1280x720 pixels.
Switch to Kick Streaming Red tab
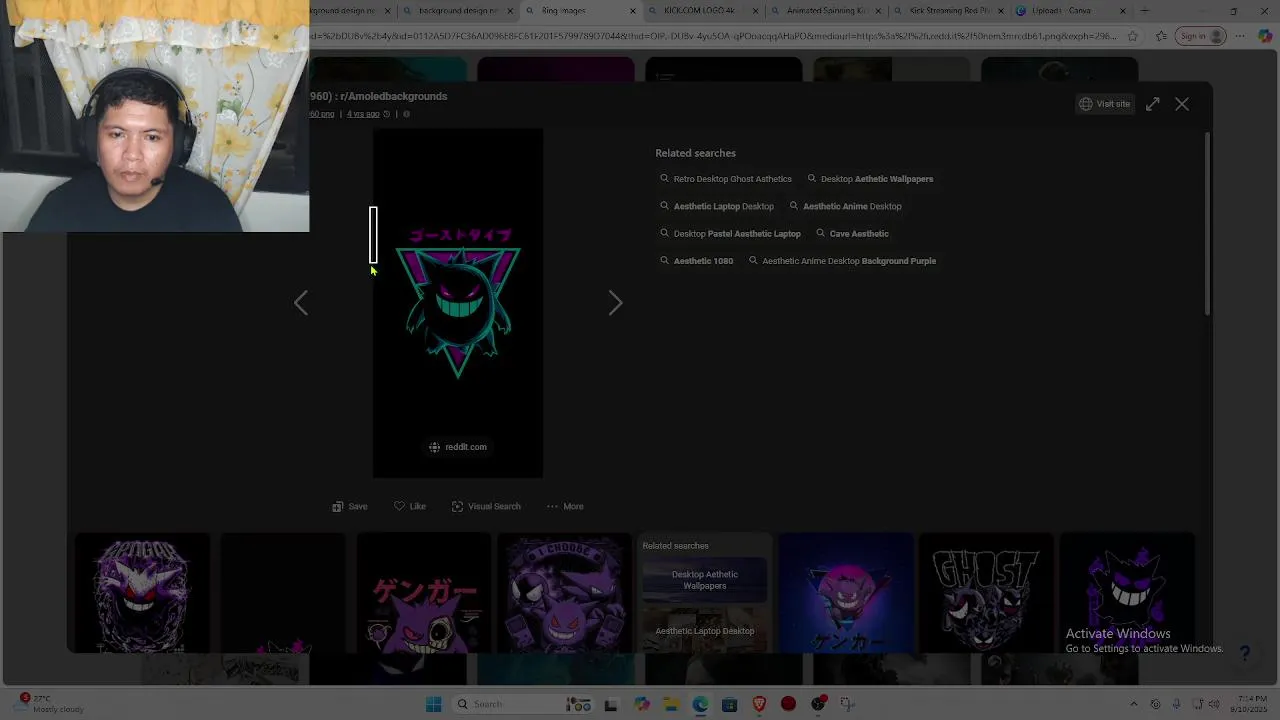(945, 11)
